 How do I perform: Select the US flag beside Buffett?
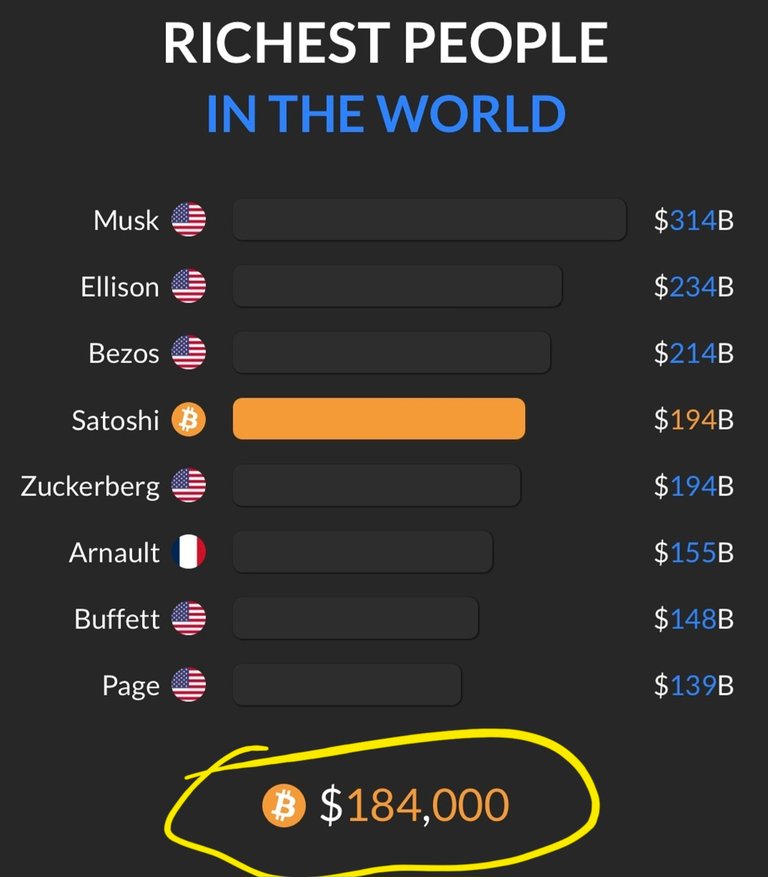coord(189,618)
